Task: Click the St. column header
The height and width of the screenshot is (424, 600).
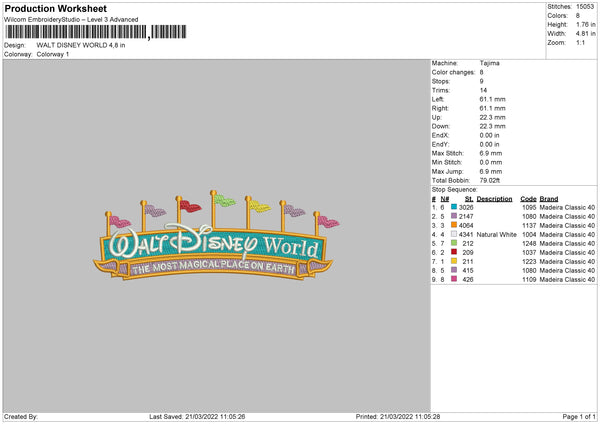Action: click(469, 199)
